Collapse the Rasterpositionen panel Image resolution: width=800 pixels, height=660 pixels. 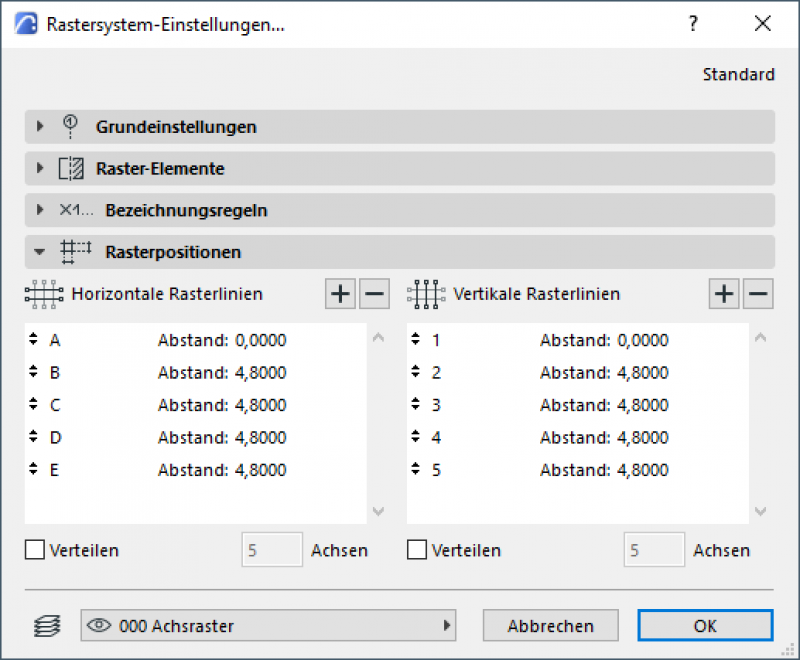tap(41, 252)
